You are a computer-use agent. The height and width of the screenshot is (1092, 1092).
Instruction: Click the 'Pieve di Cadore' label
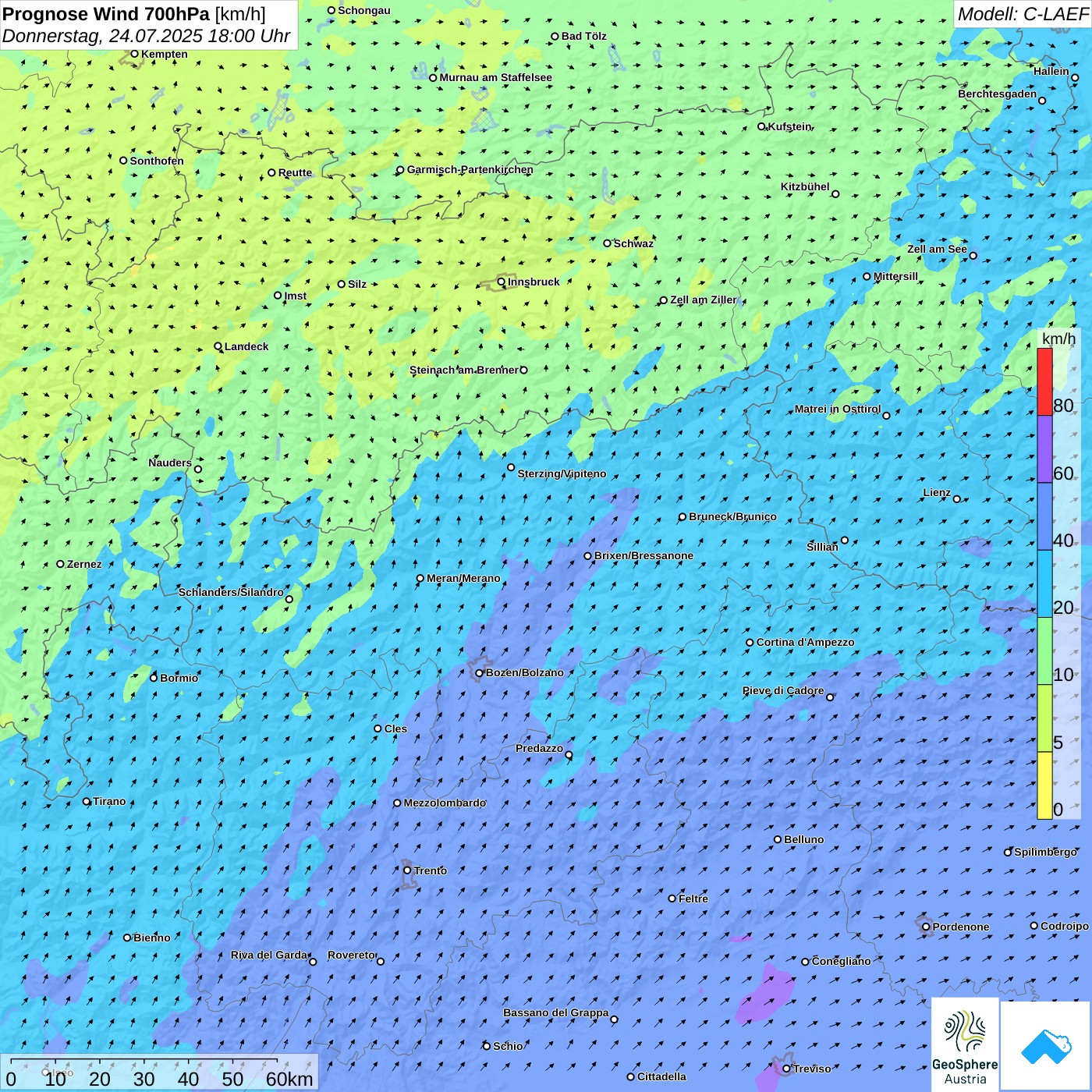(x=783, y=690)
